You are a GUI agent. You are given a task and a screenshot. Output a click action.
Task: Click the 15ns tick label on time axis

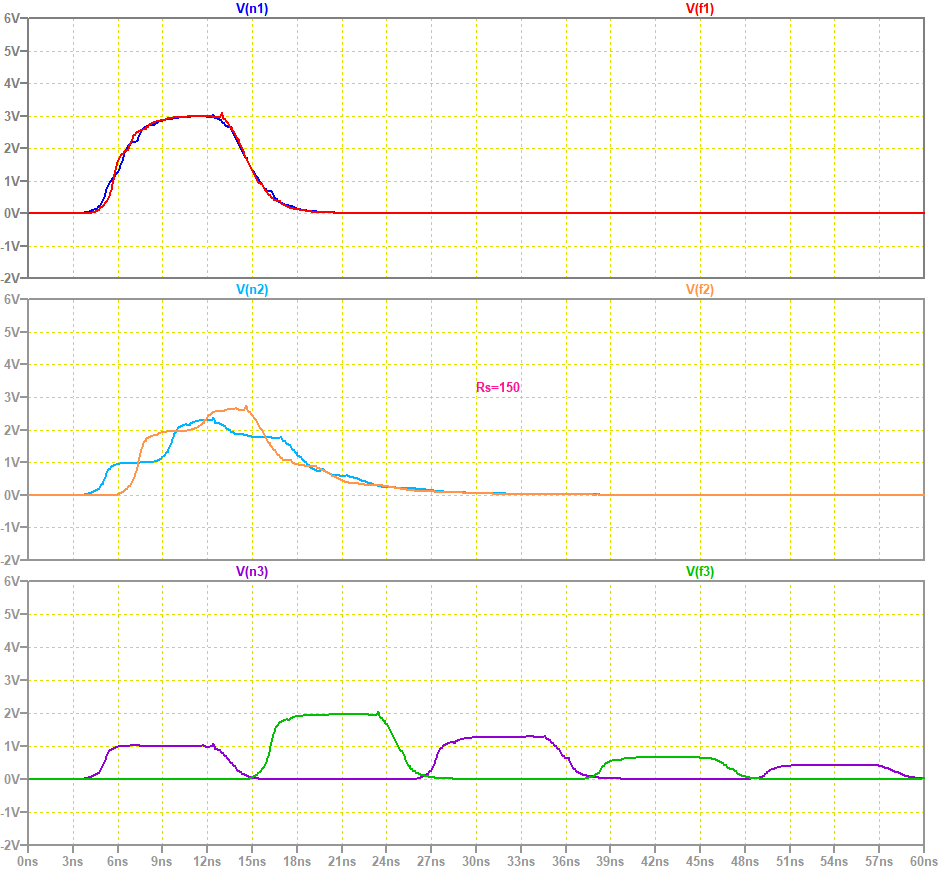tap(253, 859)
